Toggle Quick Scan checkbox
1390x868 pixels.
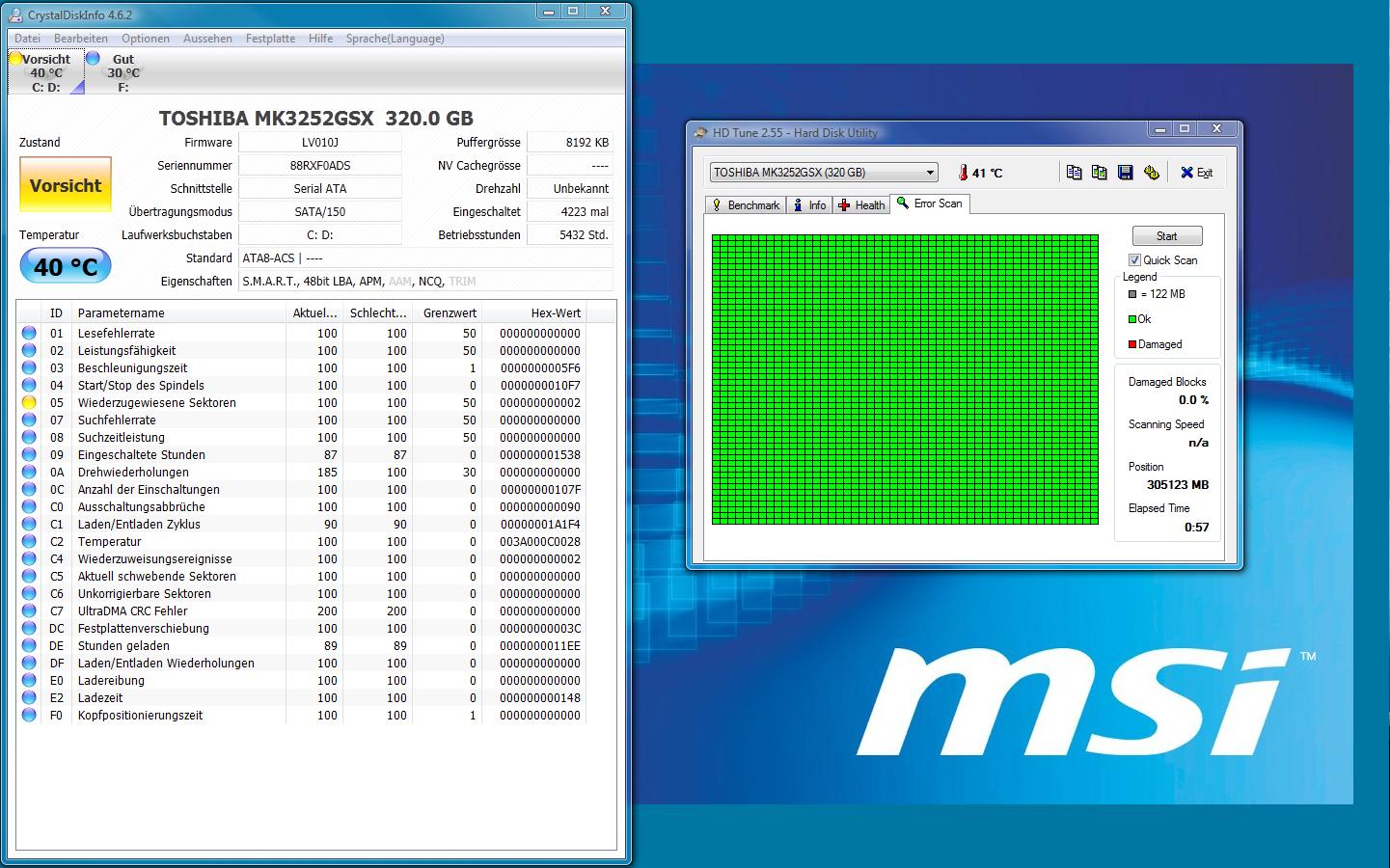click(1134, 260)
